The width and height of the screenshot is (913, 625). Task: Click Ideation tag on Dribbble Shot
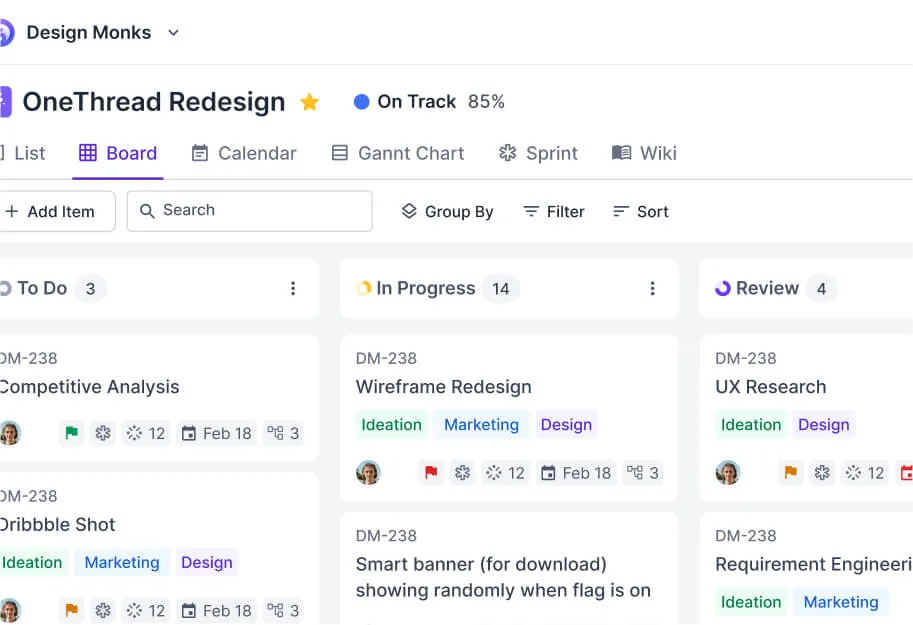pos(32,562)
